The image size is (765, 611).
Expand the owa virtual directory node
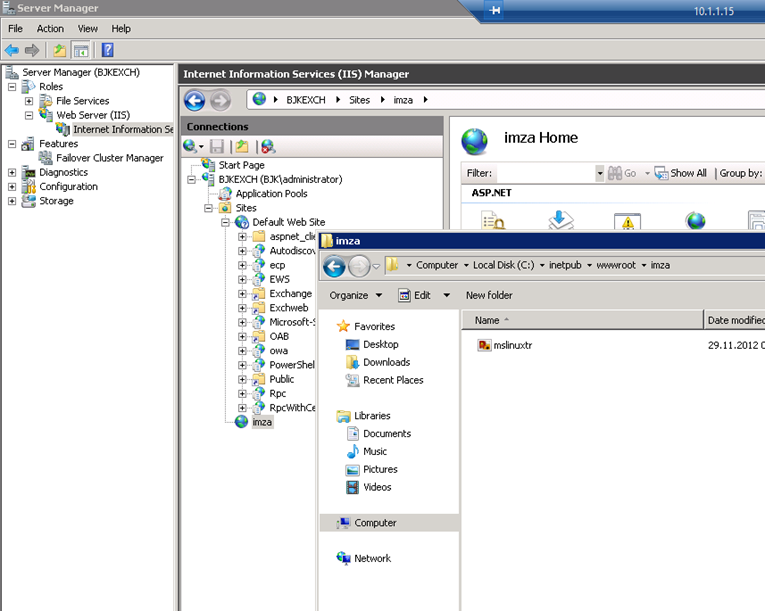click(242, 351)
